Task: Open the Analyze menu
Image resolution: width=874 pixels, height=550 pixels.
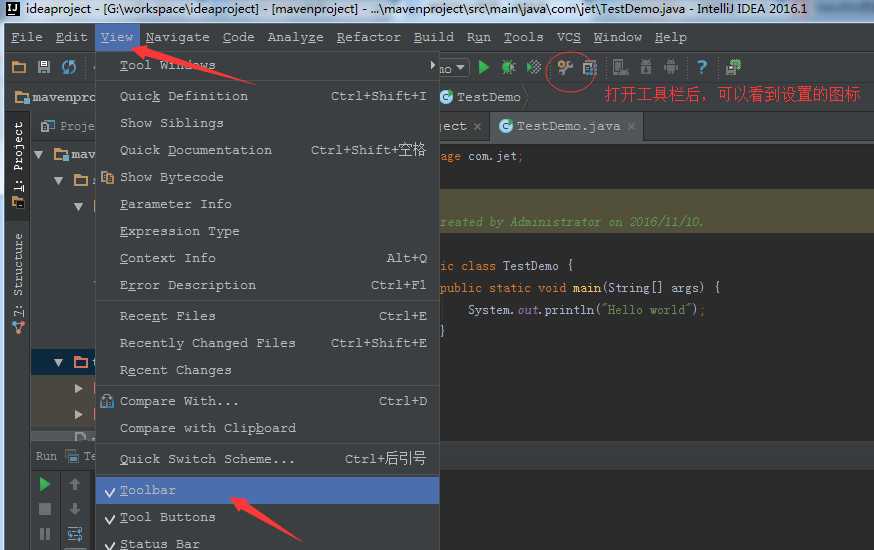Action: pyautogui.click(x=295, y=37)
